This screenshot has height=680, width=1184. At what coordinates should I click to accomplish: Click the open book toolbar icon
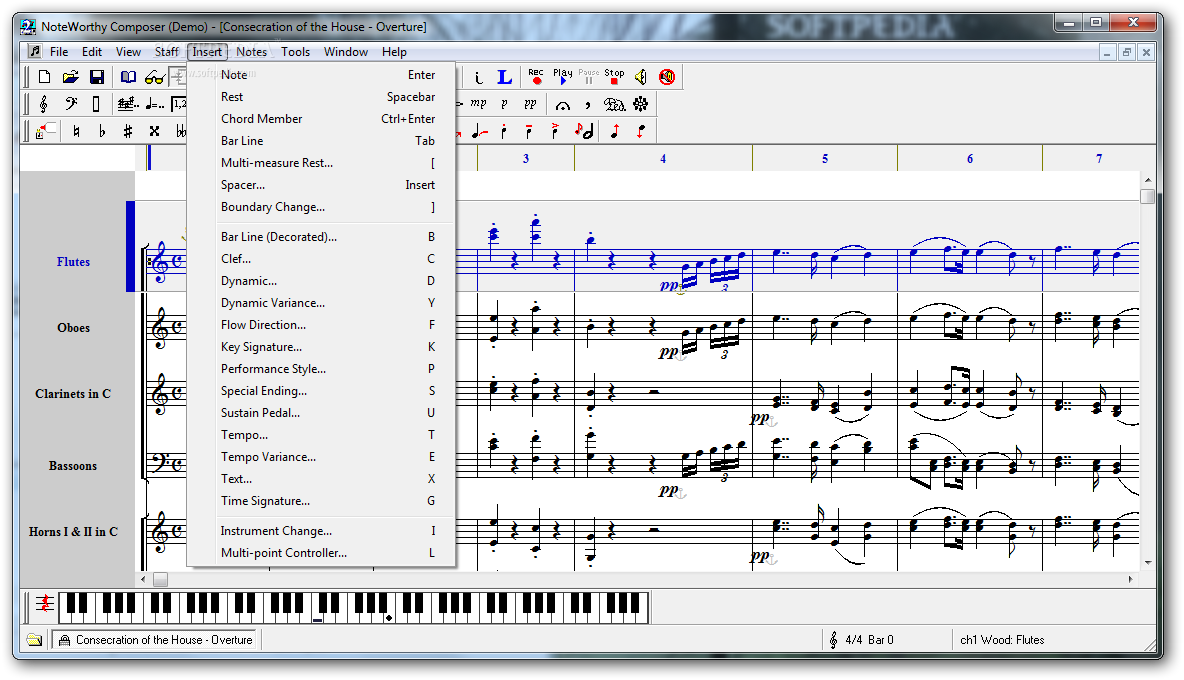click(x=128, y=77)
